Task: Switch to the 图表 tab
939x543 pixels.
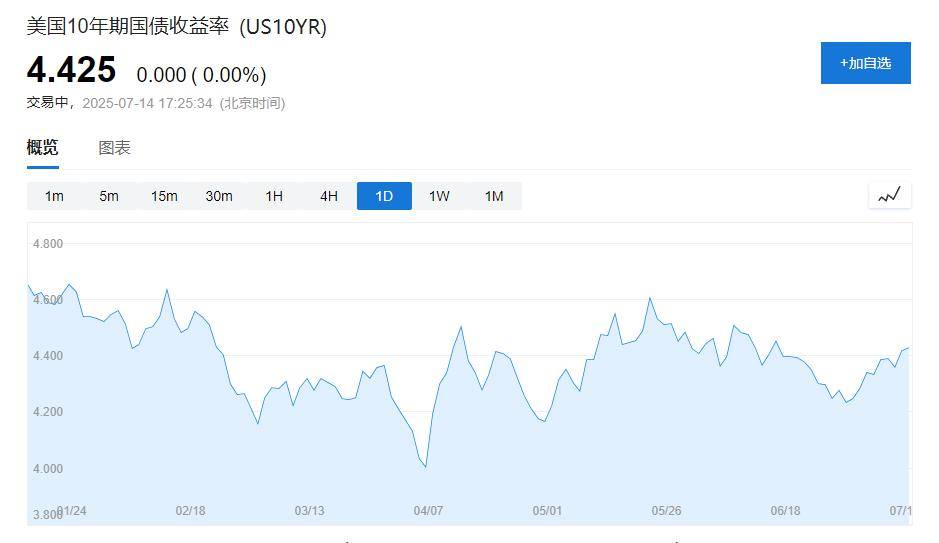Action: tap(114, 148)
